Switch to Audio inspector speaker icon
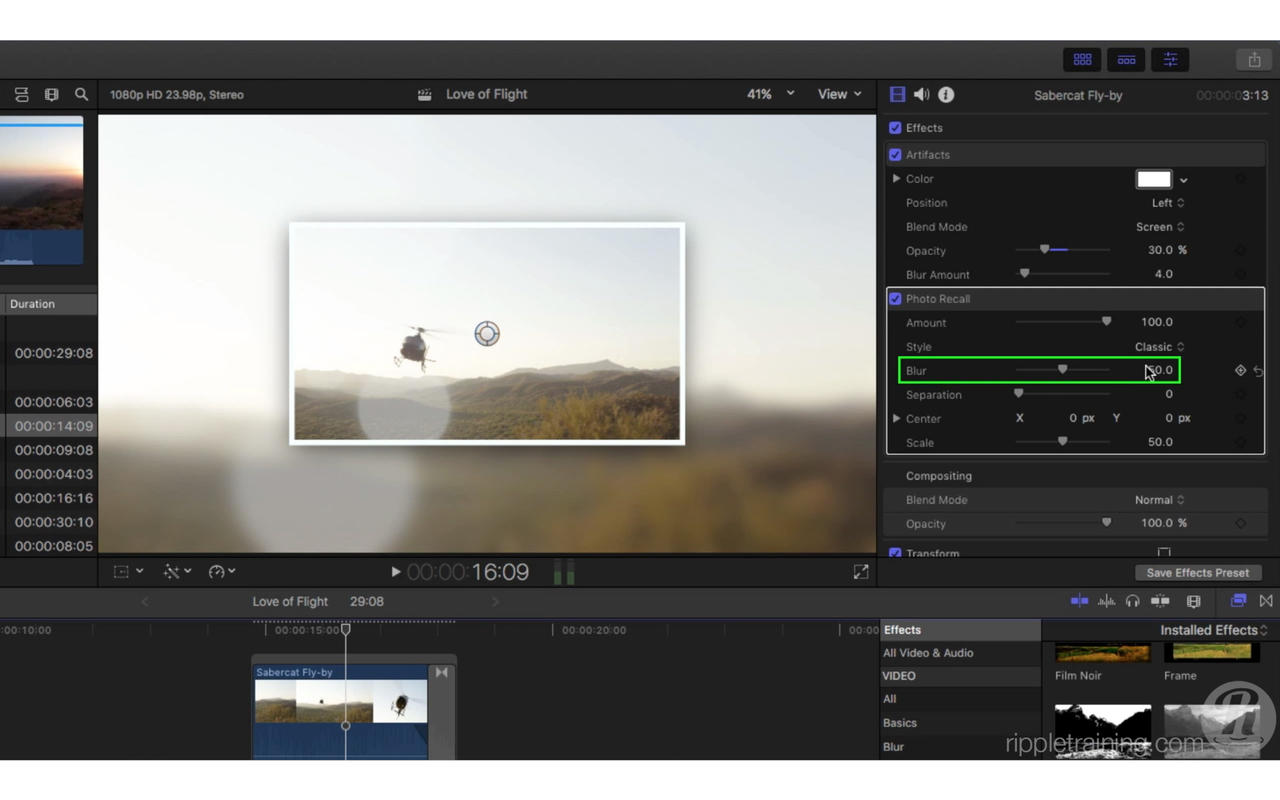The width and height of the screenshot is (1280, 800). tap(921, 94)
